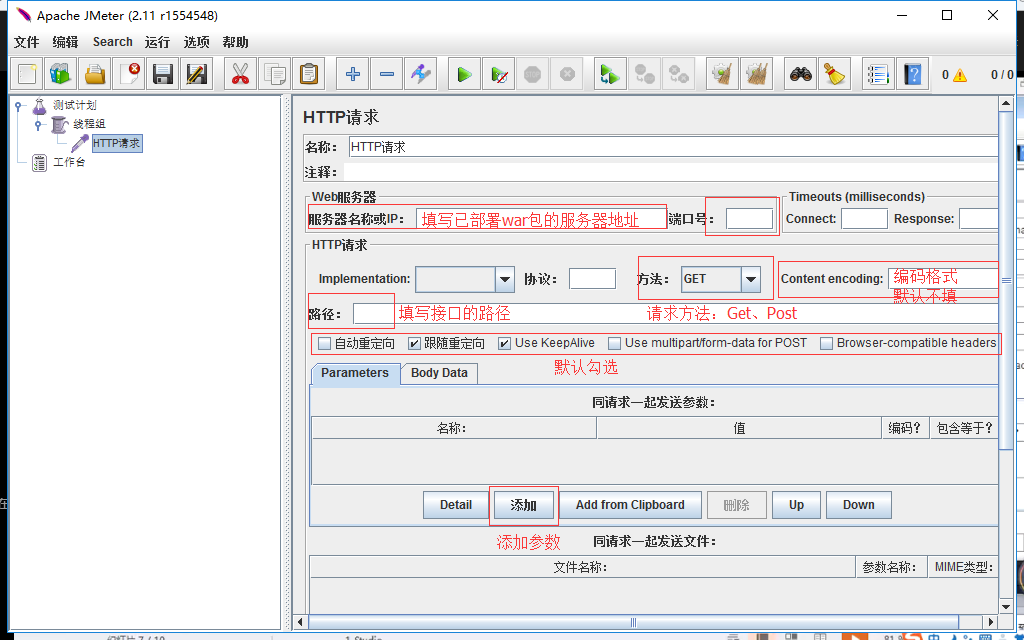Click the vertical scrollbar of request panel
1024x640 pixels.
pyautogui.click(x=1006, y=281)
